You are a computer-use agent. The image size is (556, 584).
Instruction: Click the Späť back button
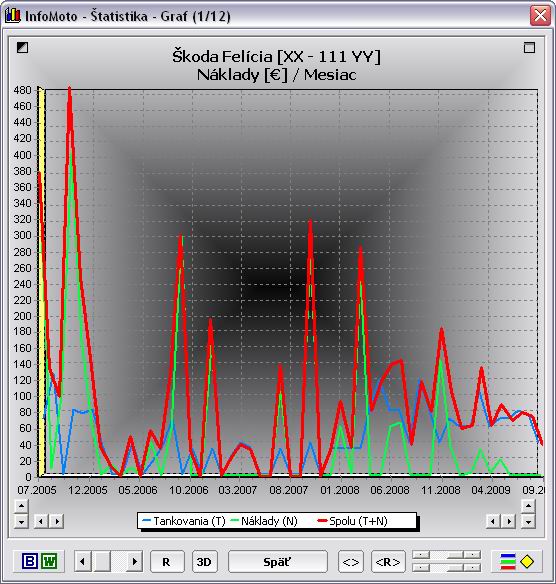point(277,562)
